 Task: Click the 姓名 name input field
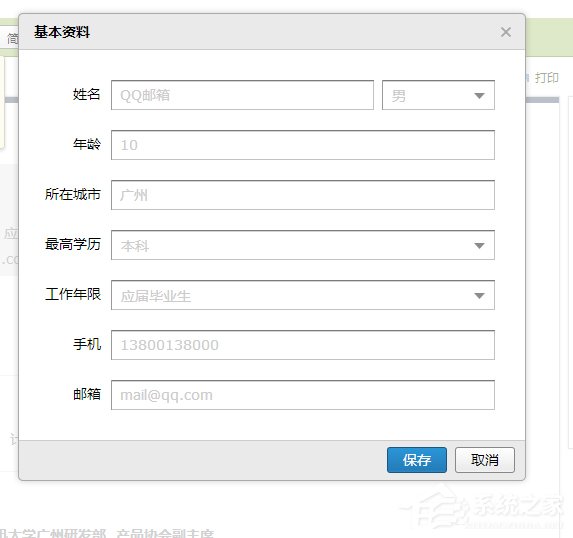[242, 95]
